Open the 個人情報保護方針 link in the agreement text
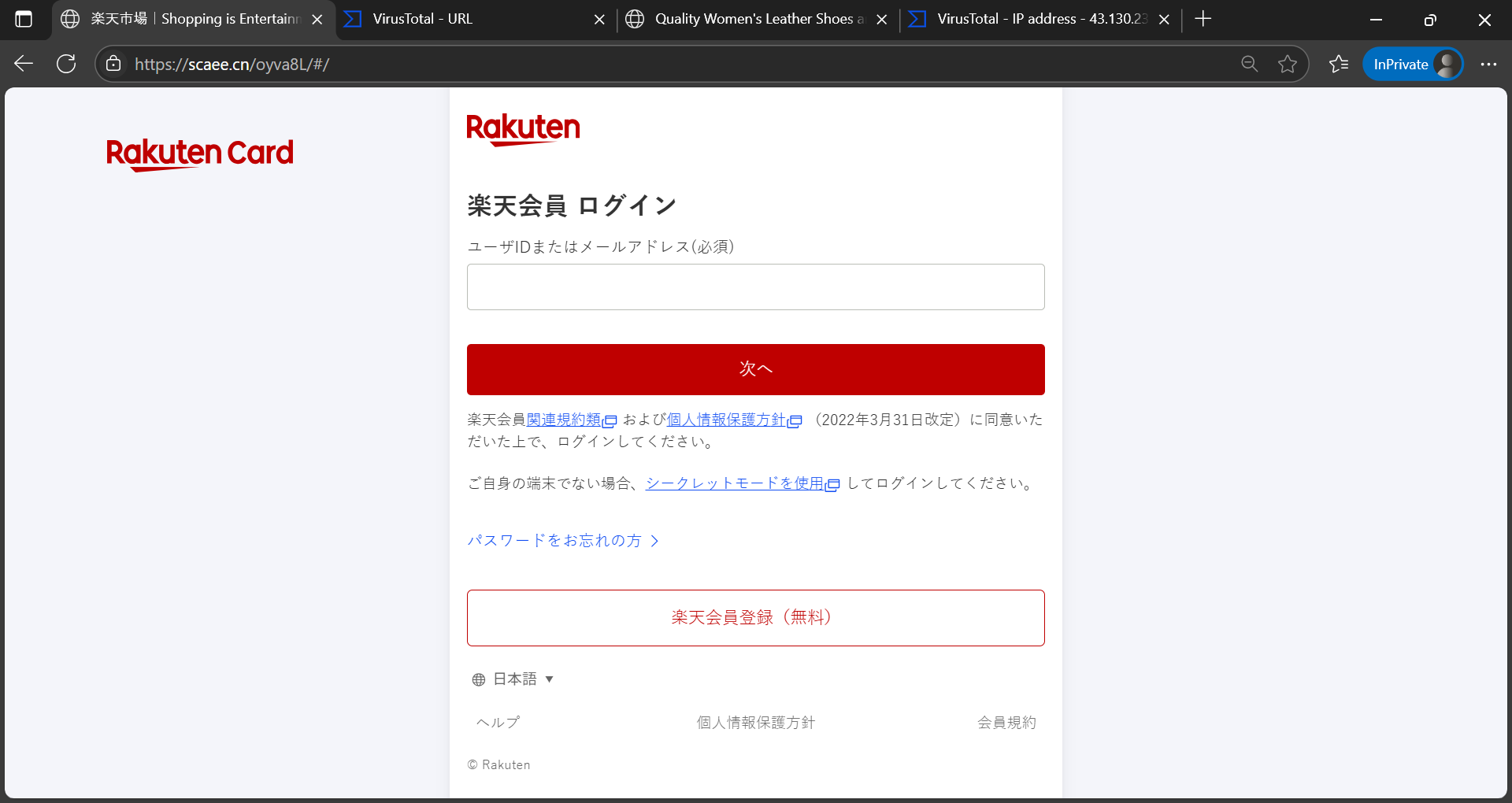 click(734, 420)
